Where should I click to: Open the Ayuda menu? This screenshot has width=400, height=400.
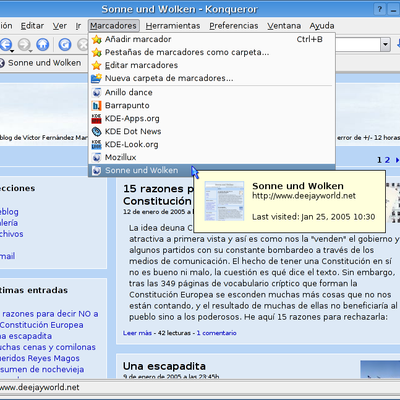click(322, 26)
